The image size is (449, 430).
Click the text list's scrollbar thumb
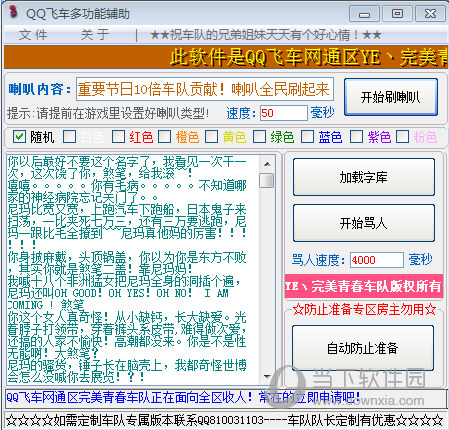click(x=266, y=180)
